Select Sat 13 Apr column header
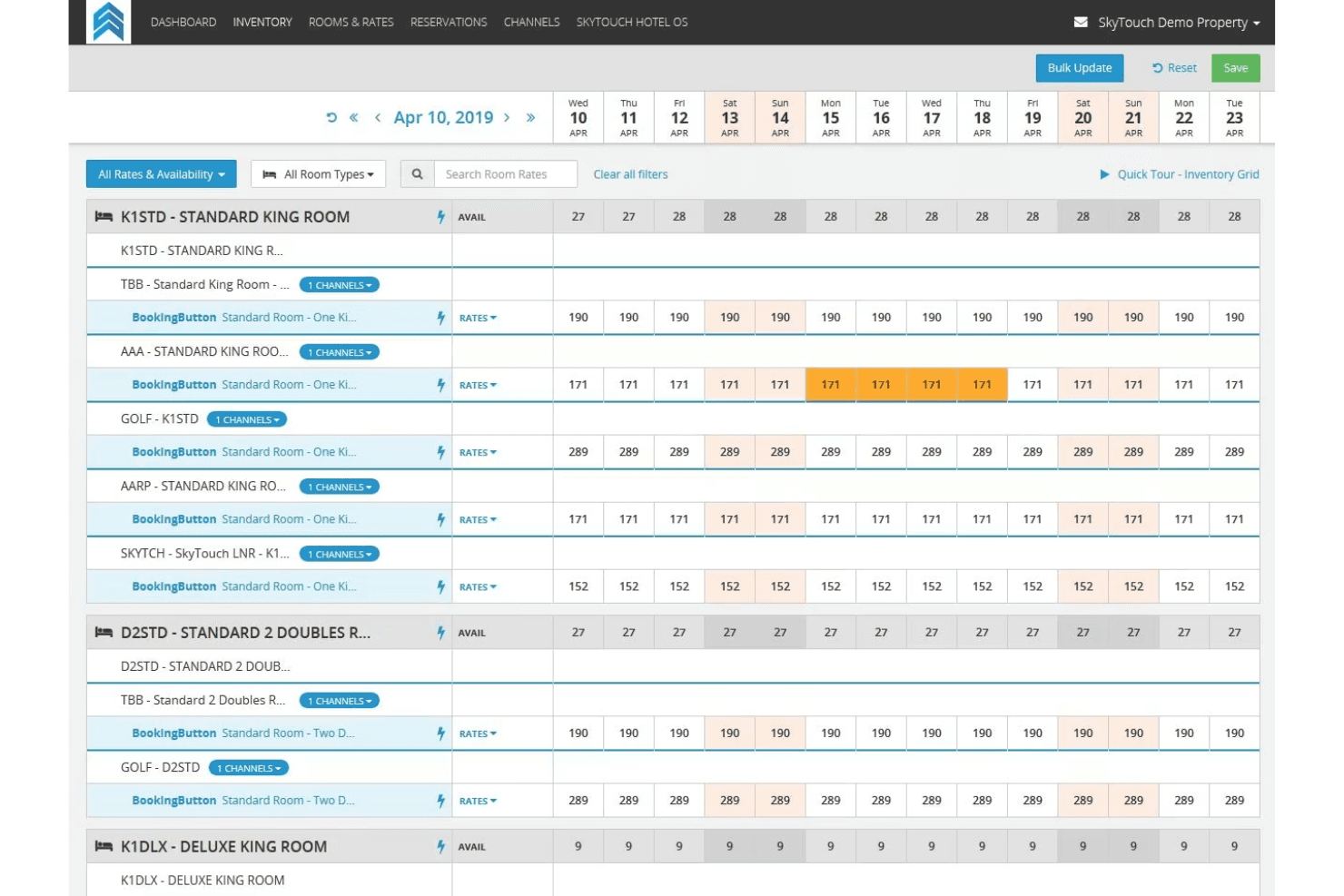1344x896 pixels. (x=730, y=117)
